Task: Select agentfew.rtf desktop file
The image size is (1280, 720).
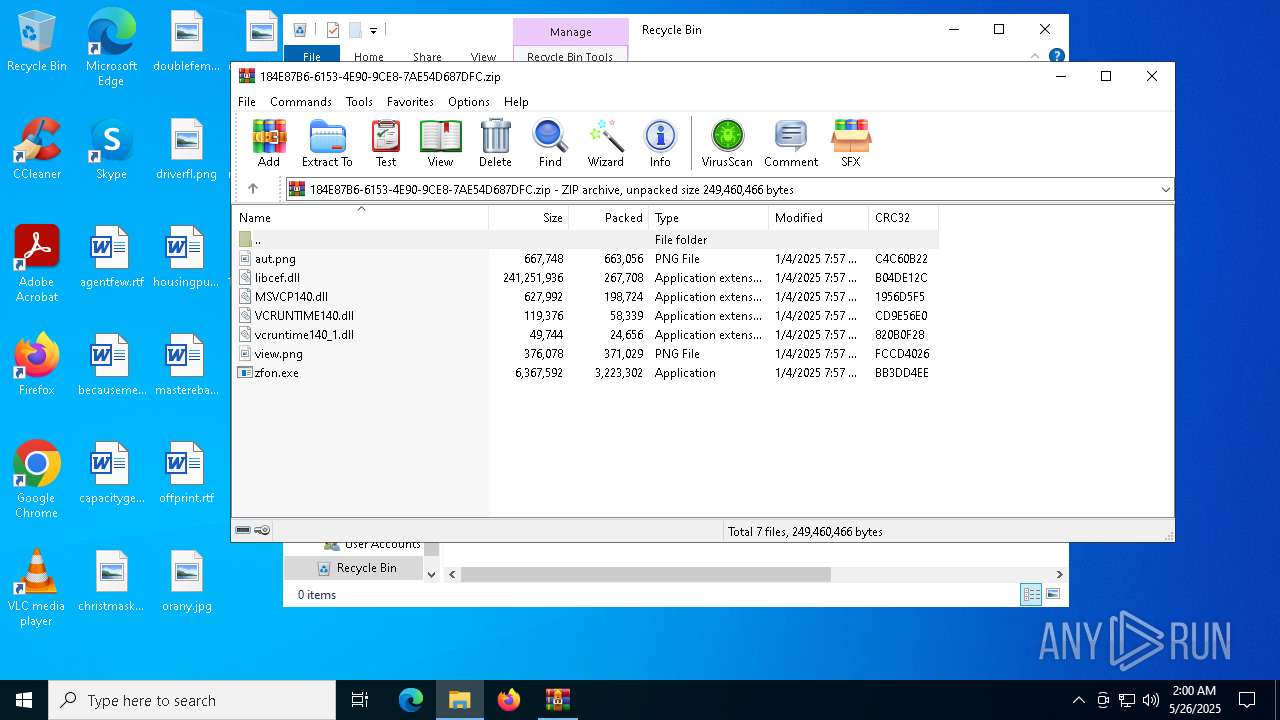Action: pos(111,257)
